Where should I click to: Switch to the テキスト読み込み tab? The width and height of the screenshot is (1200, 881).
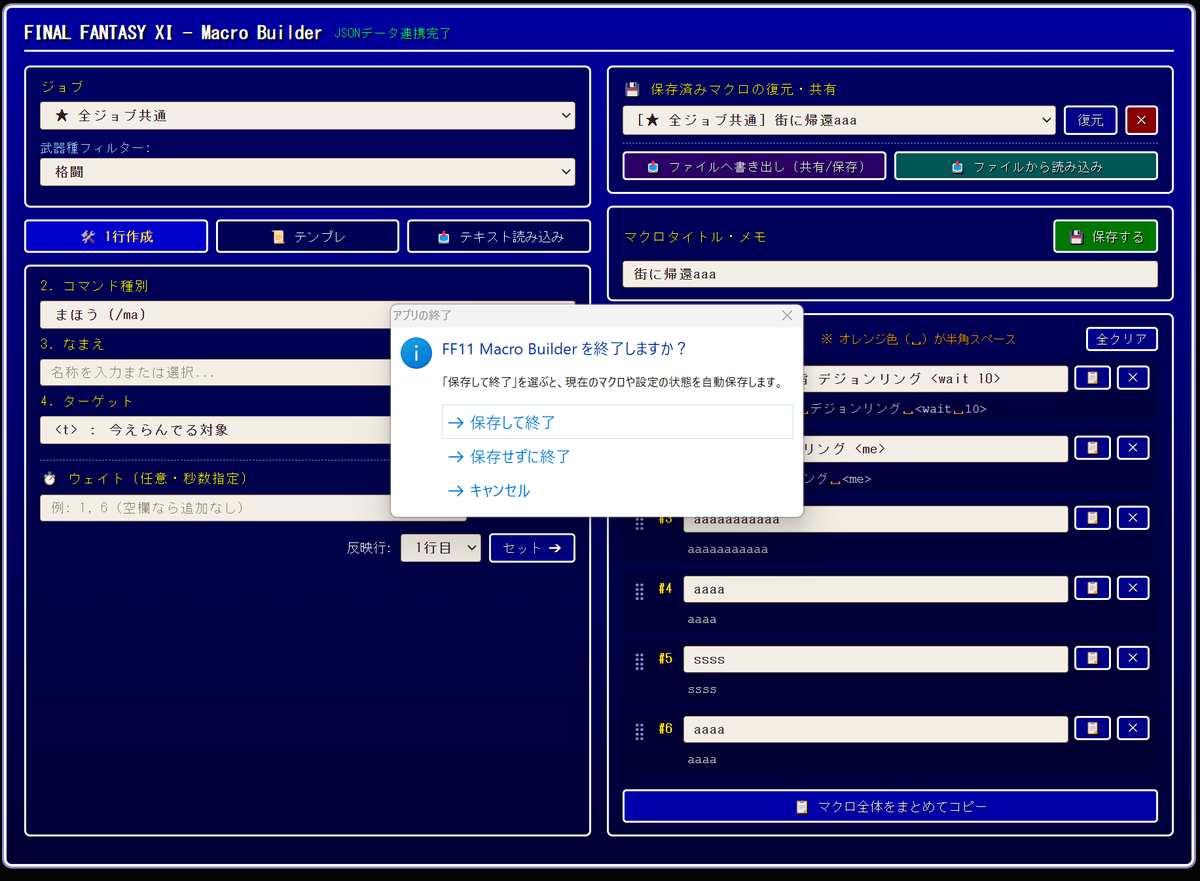pos(499,237)
